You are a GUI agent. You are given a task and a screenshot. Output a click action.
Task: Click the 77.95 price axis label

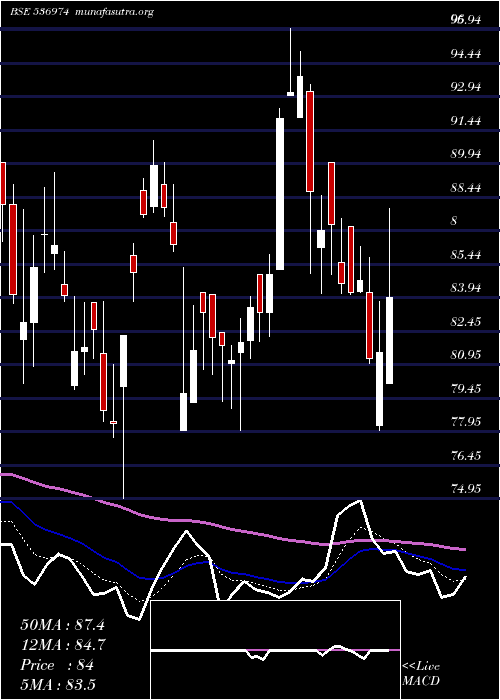tap(466, 422)
